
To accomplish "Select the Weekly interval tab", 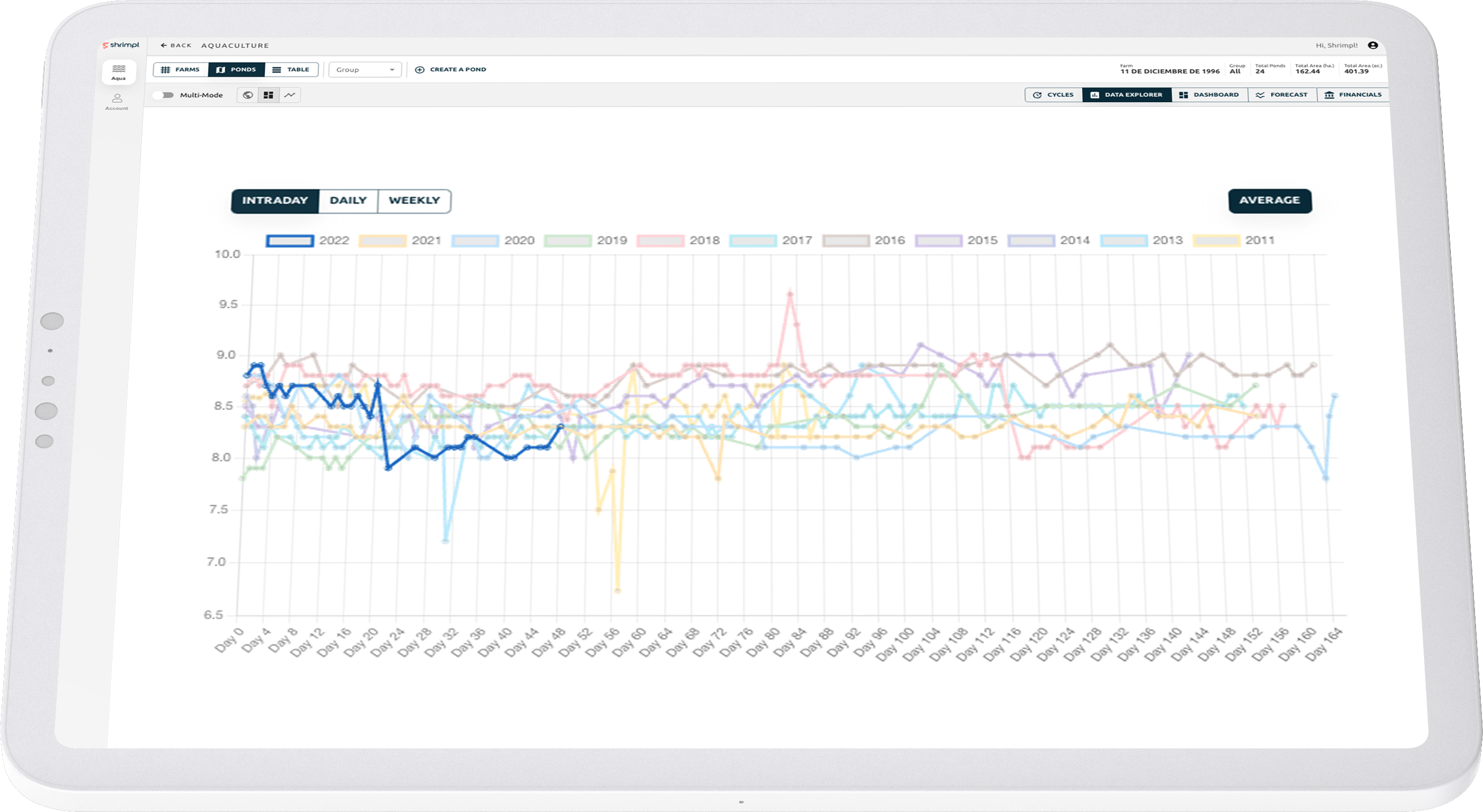I will pyautogui.click(x=414, y=200).
